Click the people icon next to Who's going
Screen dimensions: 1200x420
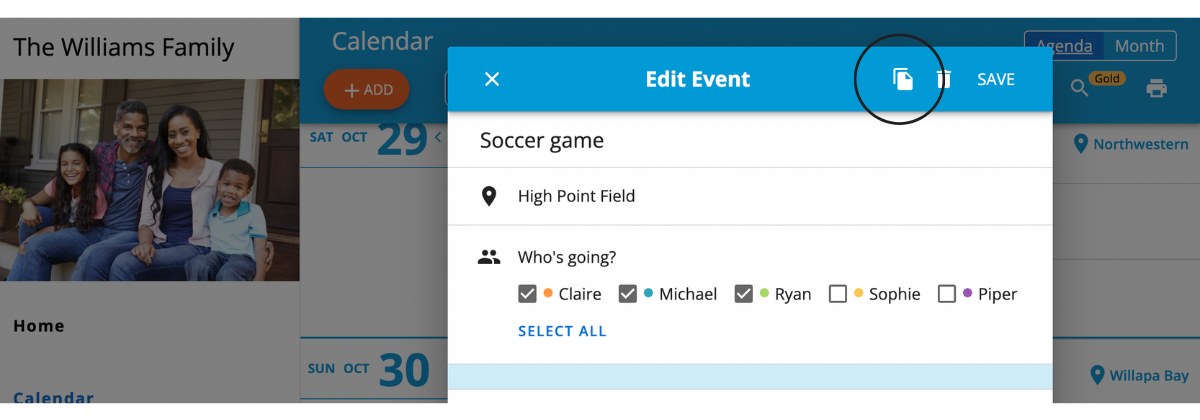pos(489,257)
